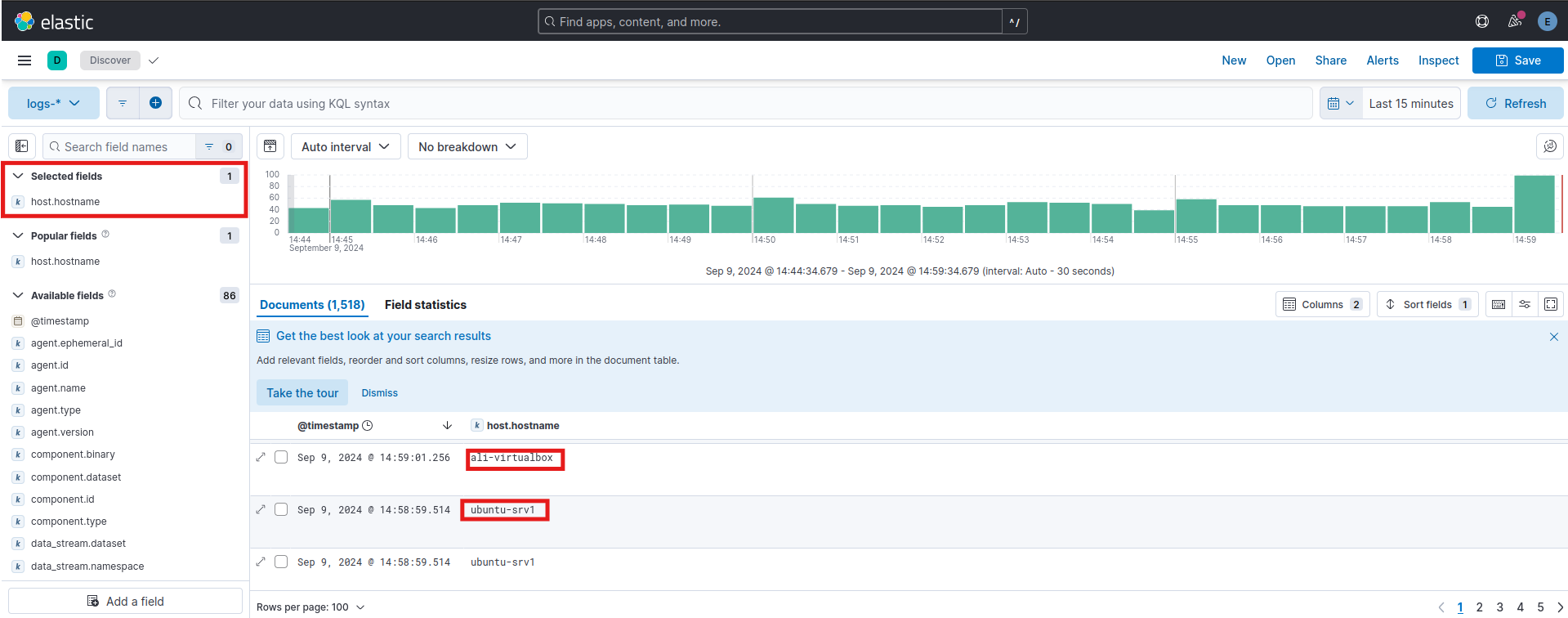Click the saved-state checkmark next to Discover
This screenshot has width=1568, height=618.
pyautogui.click(x=154, y=60)
